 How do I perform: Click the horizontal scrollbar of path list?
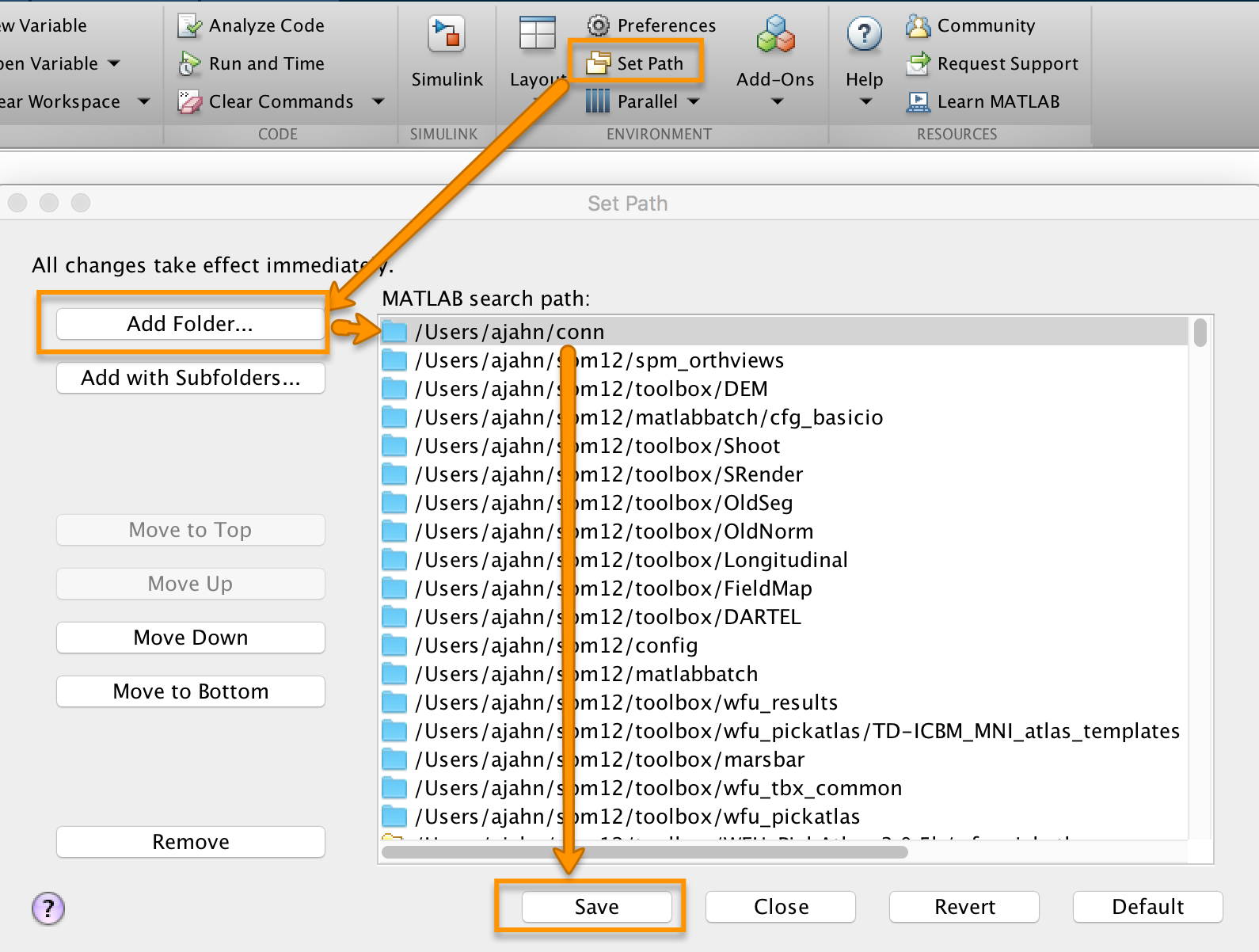point(645,852)
